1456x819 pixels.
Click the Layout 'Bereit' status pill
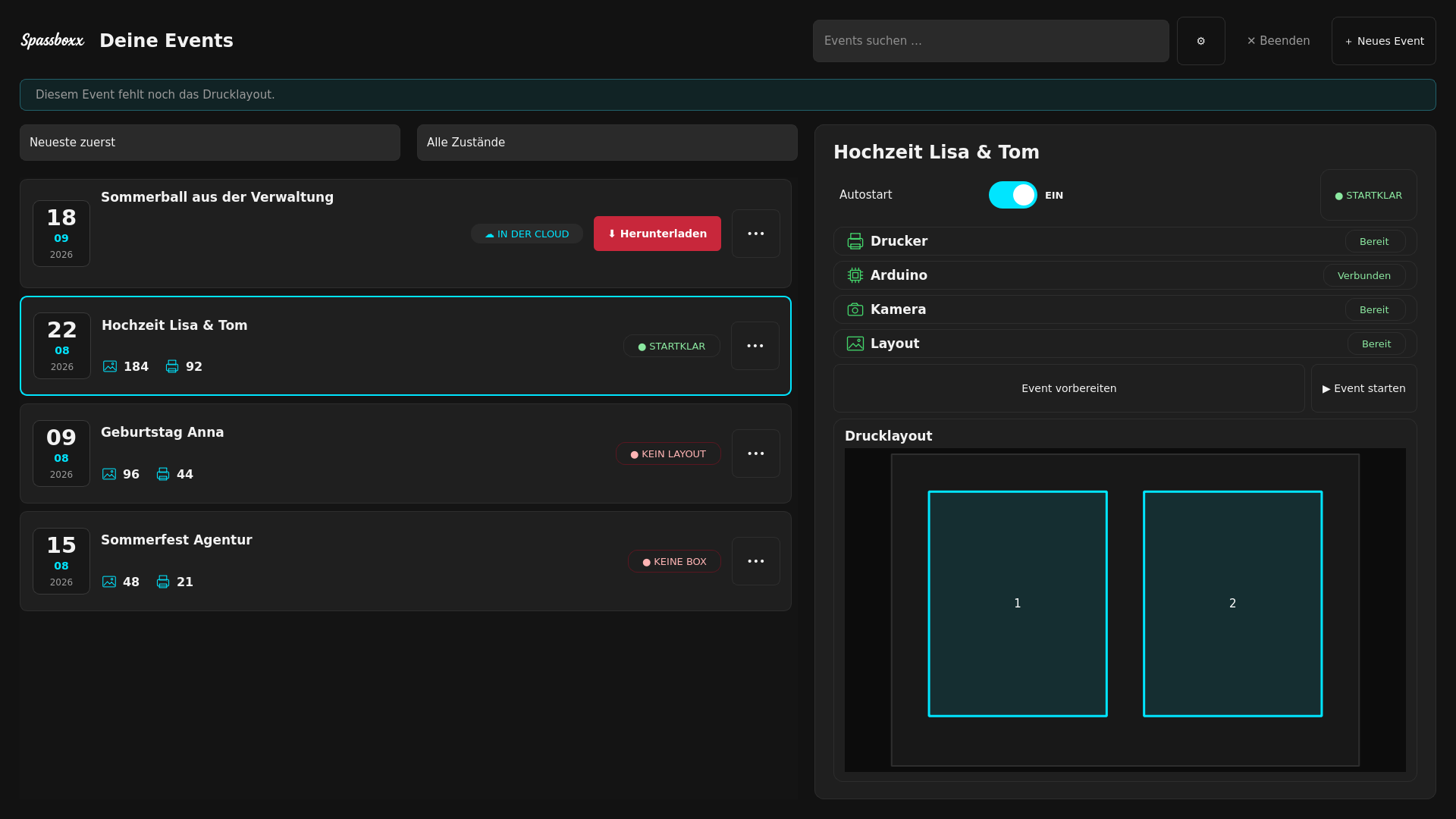point(1376,344)
